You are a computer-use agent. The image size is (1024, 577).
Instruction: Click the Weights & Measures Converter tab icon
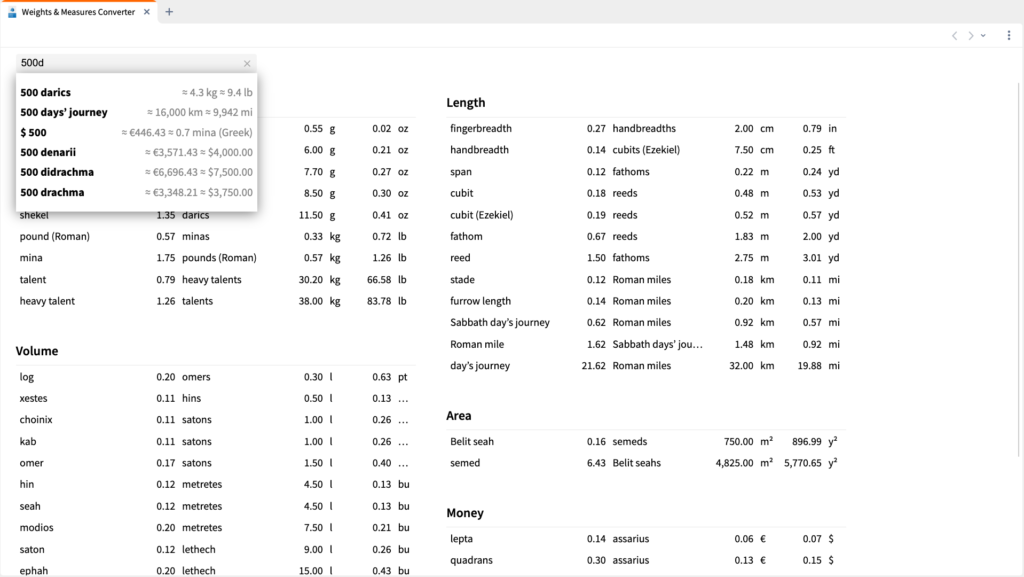tap(12, 12)
